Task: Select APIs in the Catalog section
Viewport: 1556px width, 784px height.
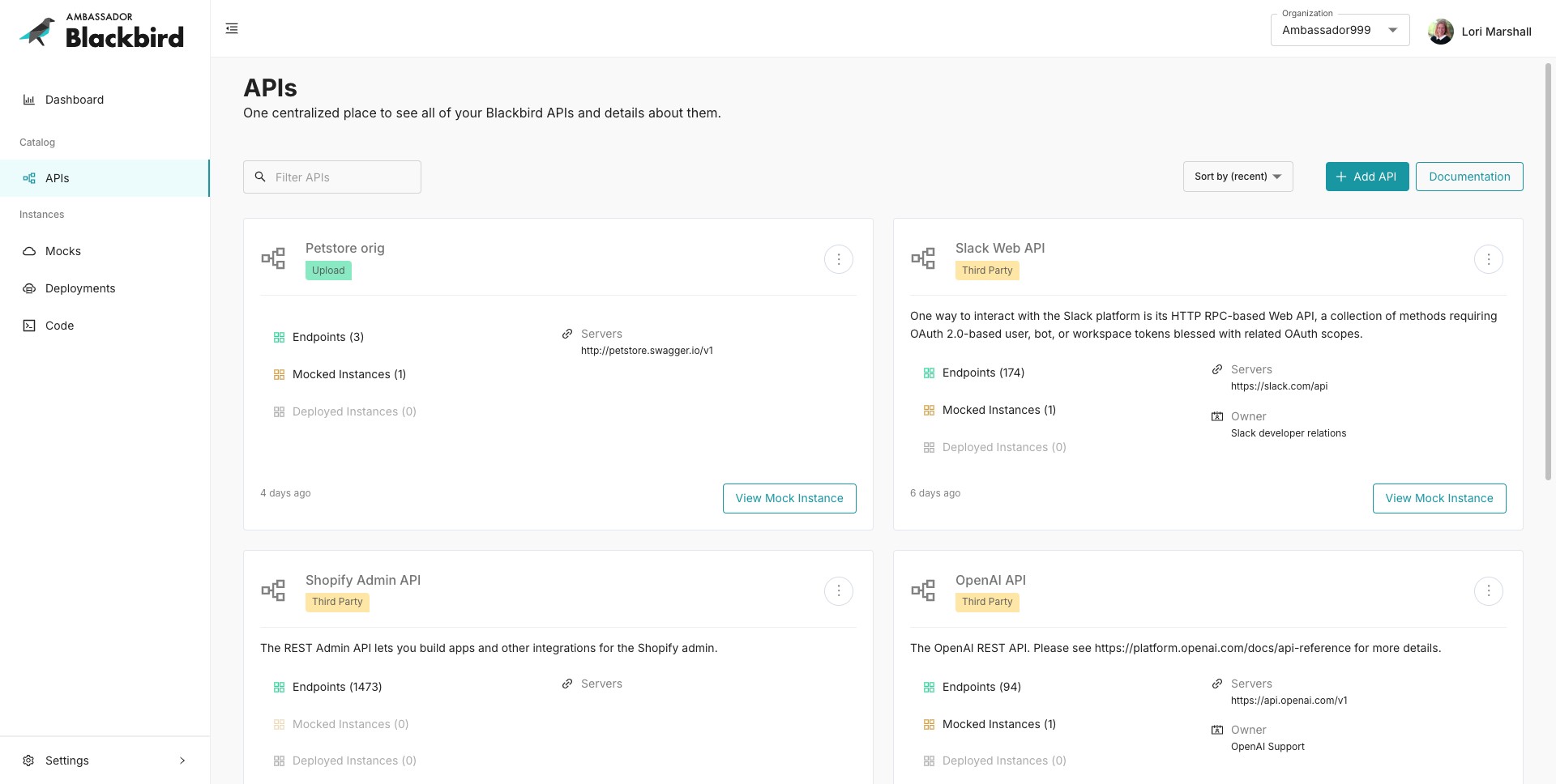Action: [x=105, y=178]
